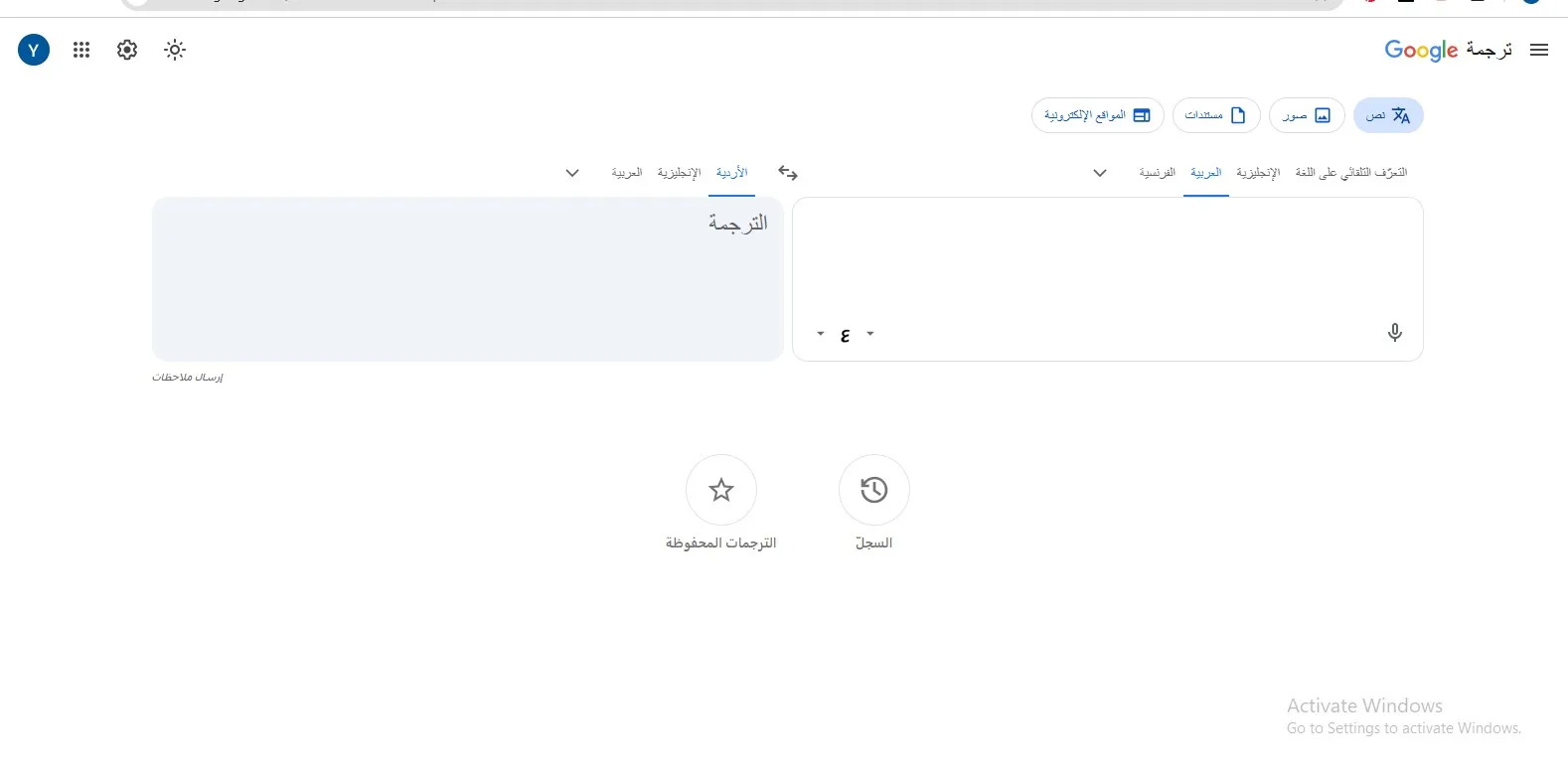
Task: Choose التعرّف التلقائي على اللغة source option
Action: (1351, 173)
